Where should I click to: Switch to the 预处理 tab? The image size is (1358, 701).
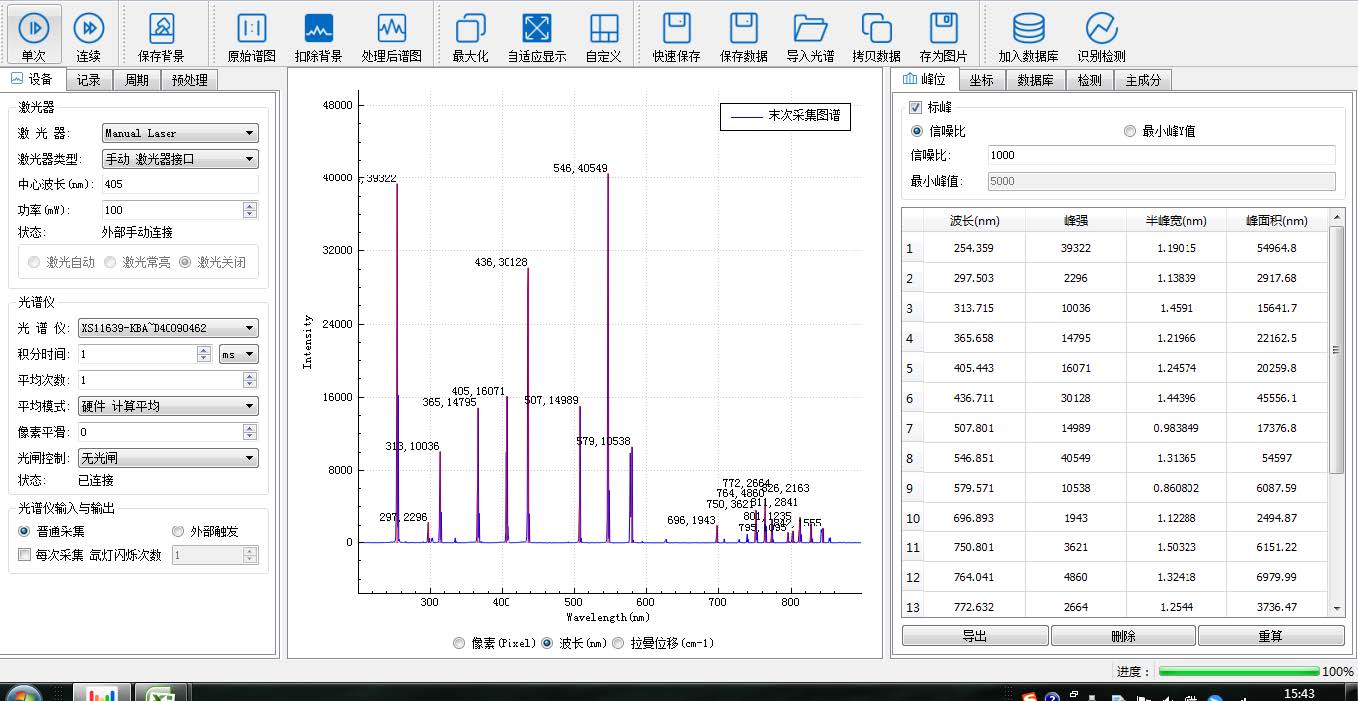(190, 80)
